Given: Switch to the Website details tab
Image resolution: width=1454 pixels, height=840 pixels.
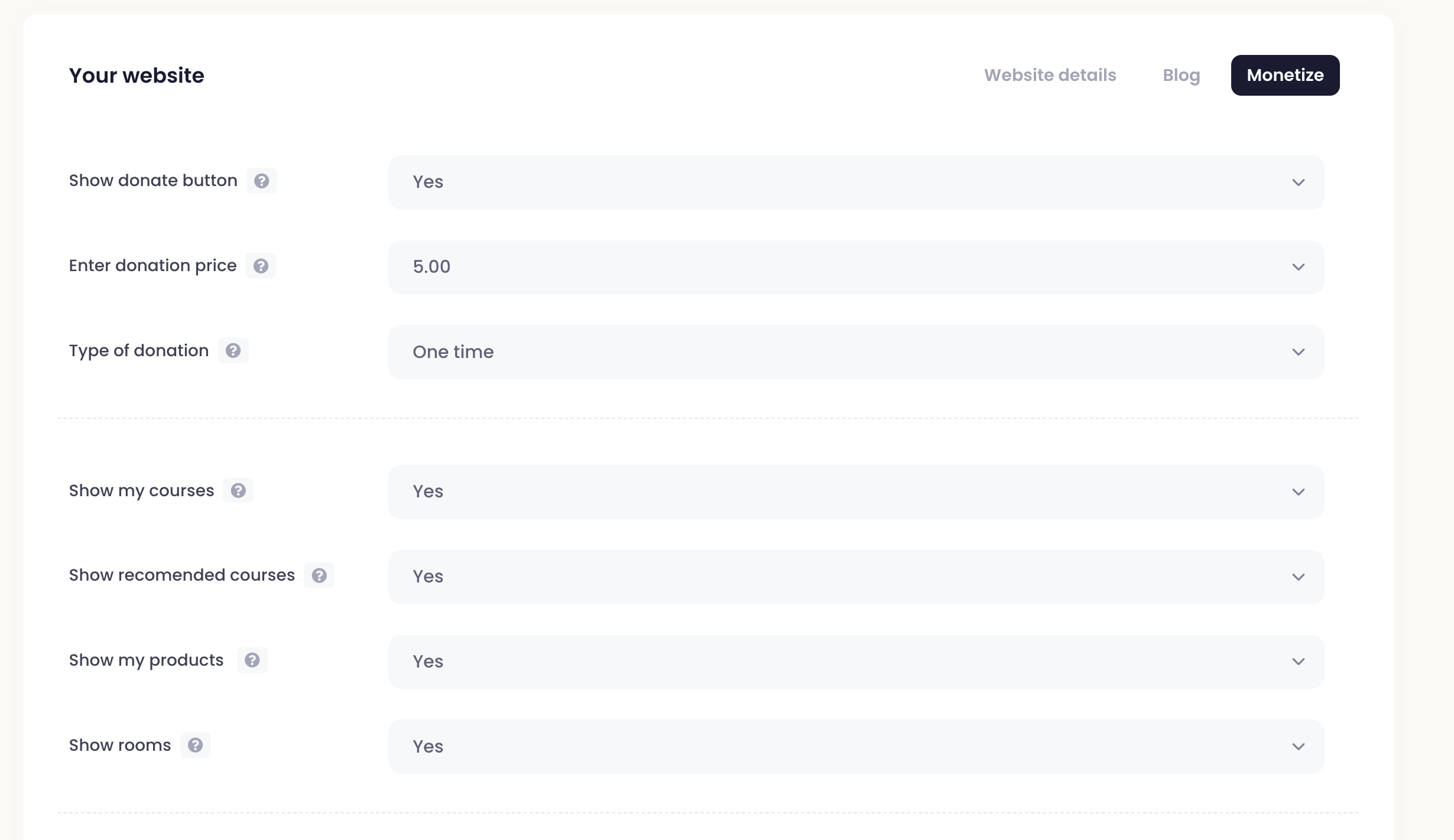Looking at the screenshot, I should click(x=1050, y=76).
